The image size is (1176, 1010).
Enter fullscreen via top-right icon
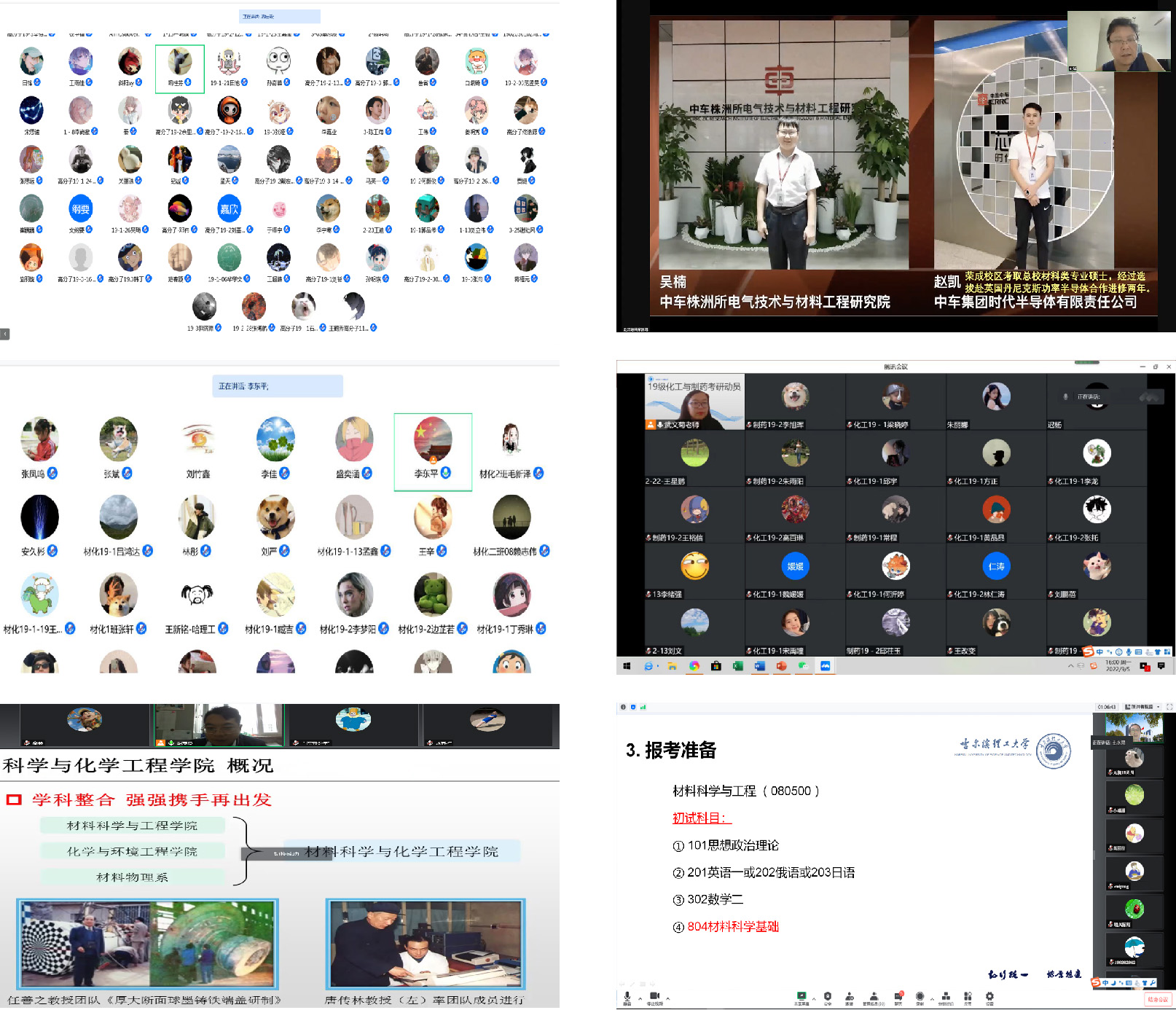[x=1169, y=707]
